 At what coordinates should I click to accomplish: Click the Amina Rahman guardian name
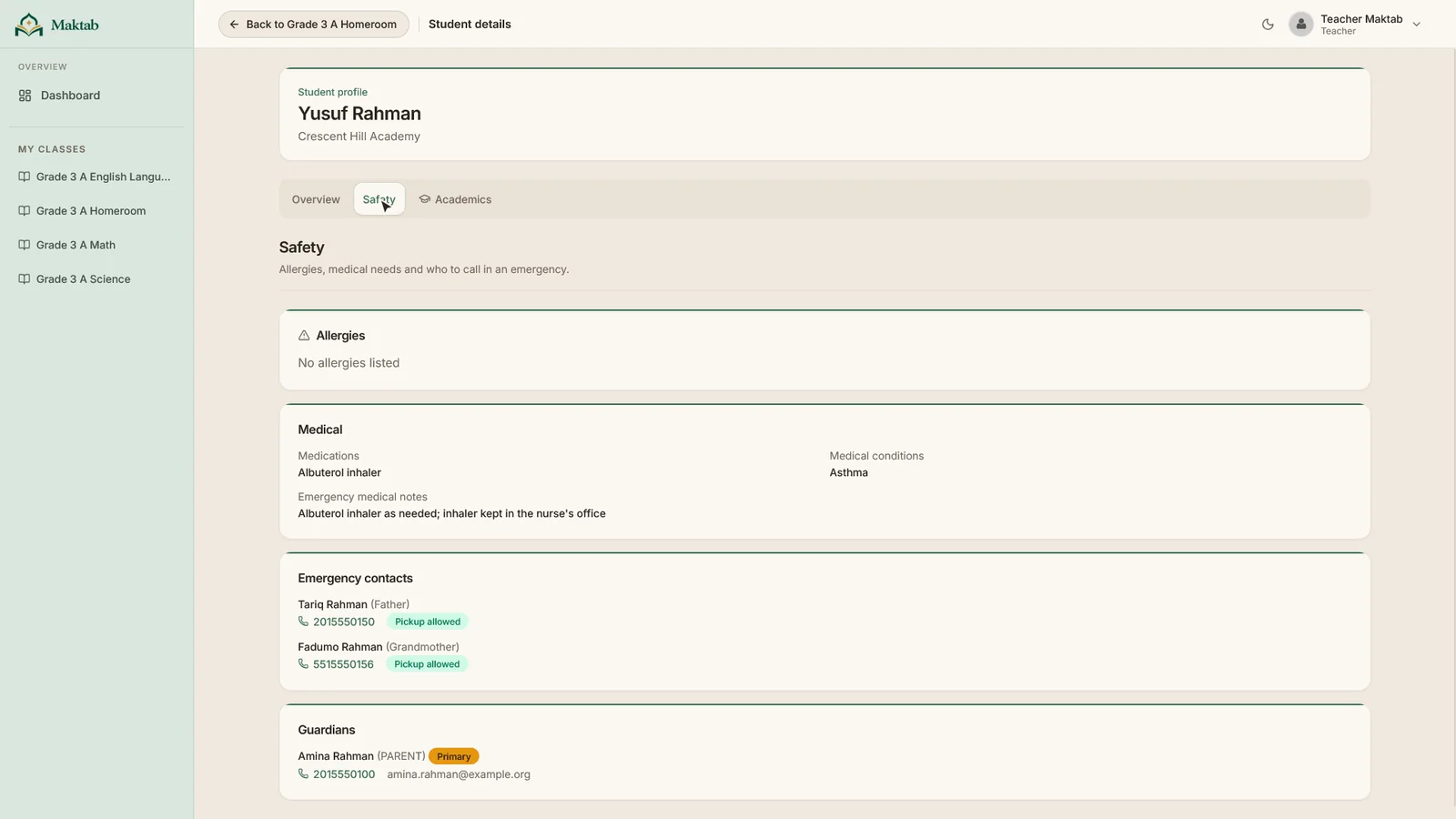click(x=336, y=756)
